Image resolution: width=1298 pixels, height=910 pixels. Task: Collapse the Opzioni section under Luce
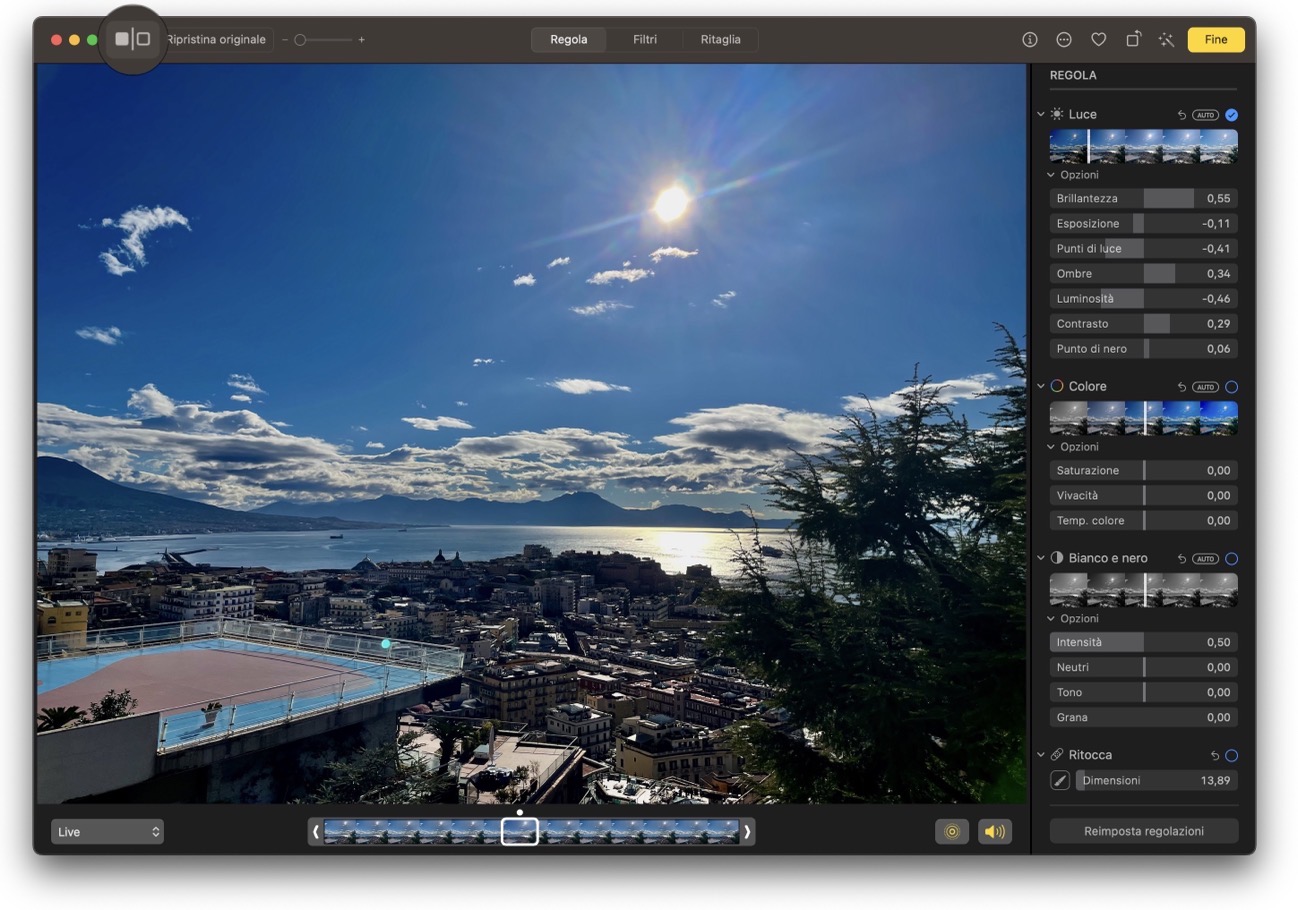1050,174
